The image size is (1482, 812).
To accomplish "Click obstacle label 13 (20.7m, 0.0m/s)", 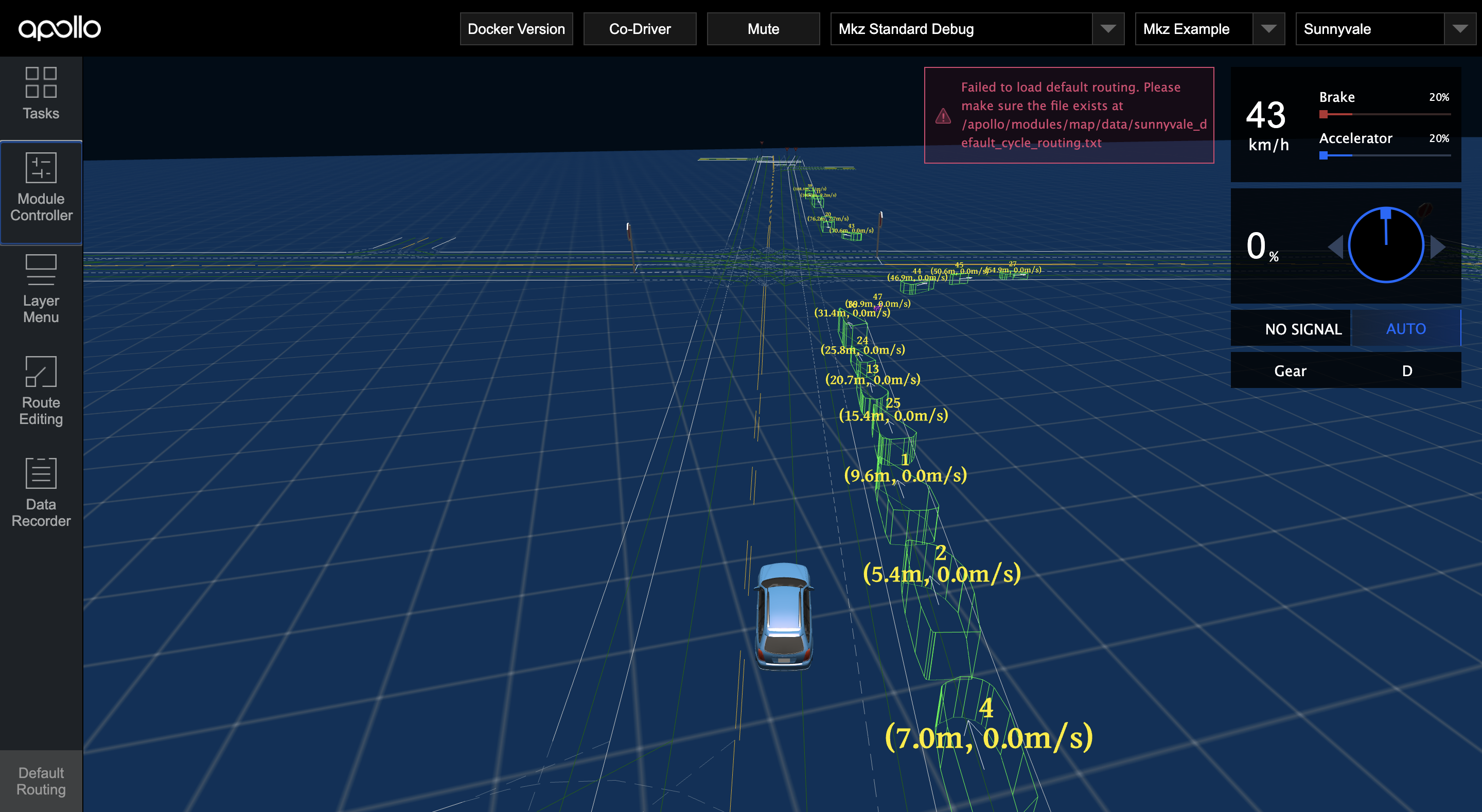I will pyautogui.click(x=873, y=375).
